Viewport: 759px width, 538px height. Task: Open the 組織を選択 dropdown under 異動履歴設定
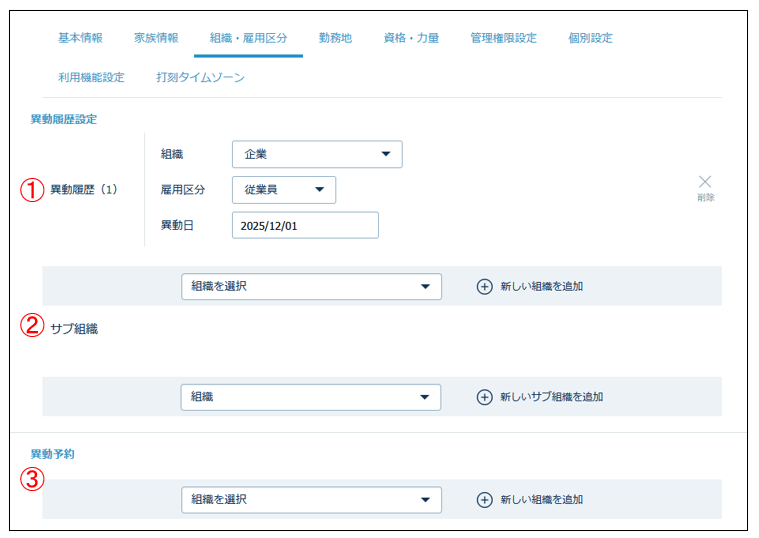tap(311, 286)
